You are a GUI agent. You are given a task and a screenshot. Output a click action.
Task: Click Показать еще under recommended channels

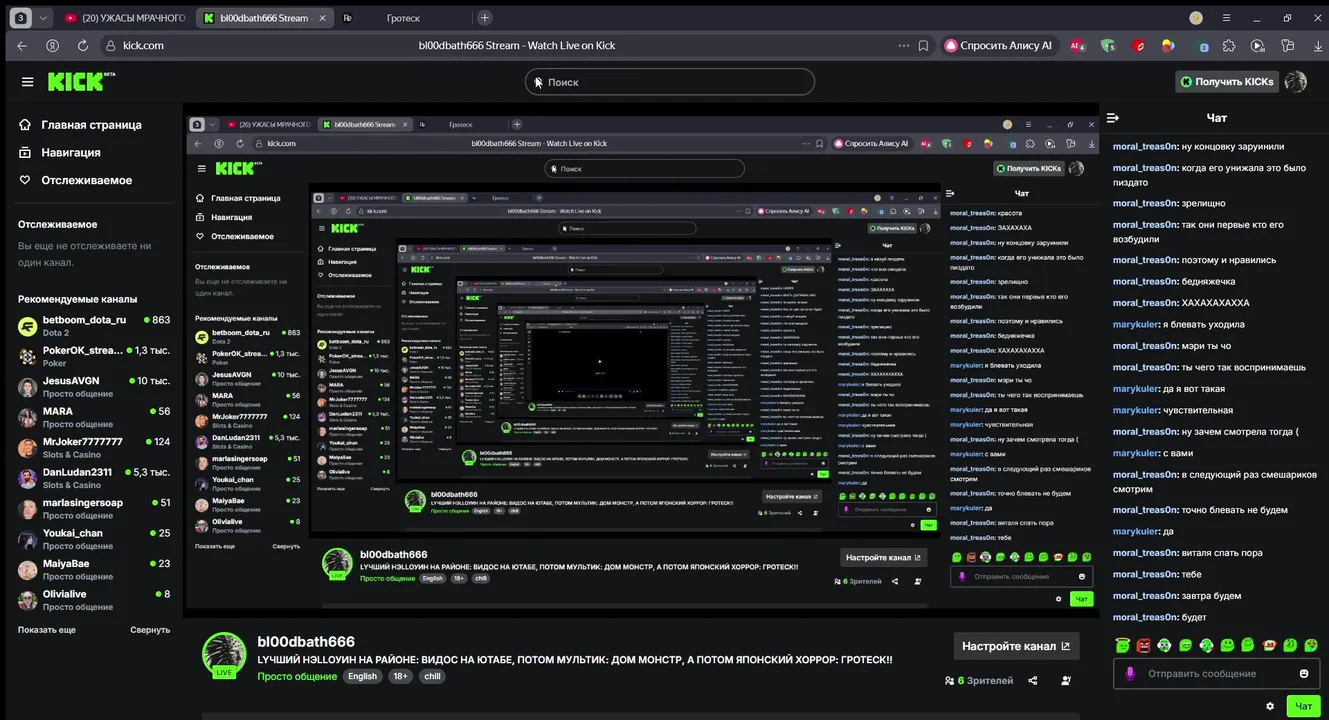(x=47, y=630)
